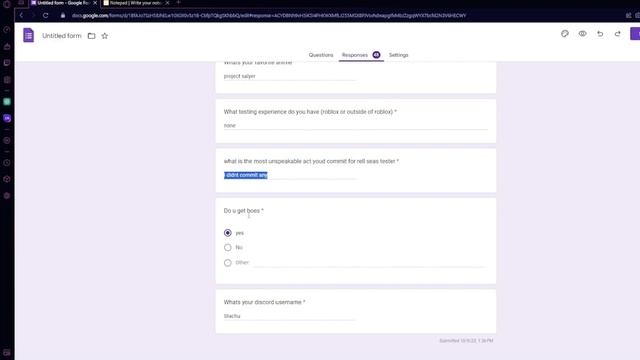Click the undo arrow icon
The image size is (640, 360).
click(x=600, y=34)
